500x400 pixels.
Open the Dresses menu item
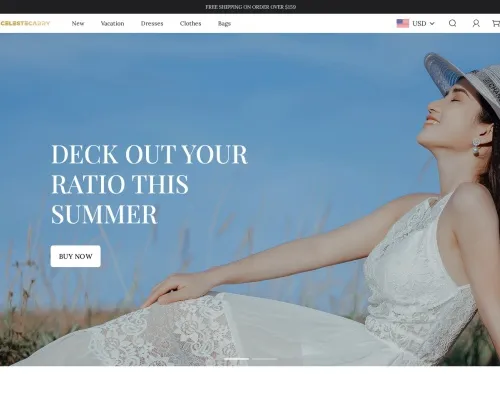coord(152,23)
